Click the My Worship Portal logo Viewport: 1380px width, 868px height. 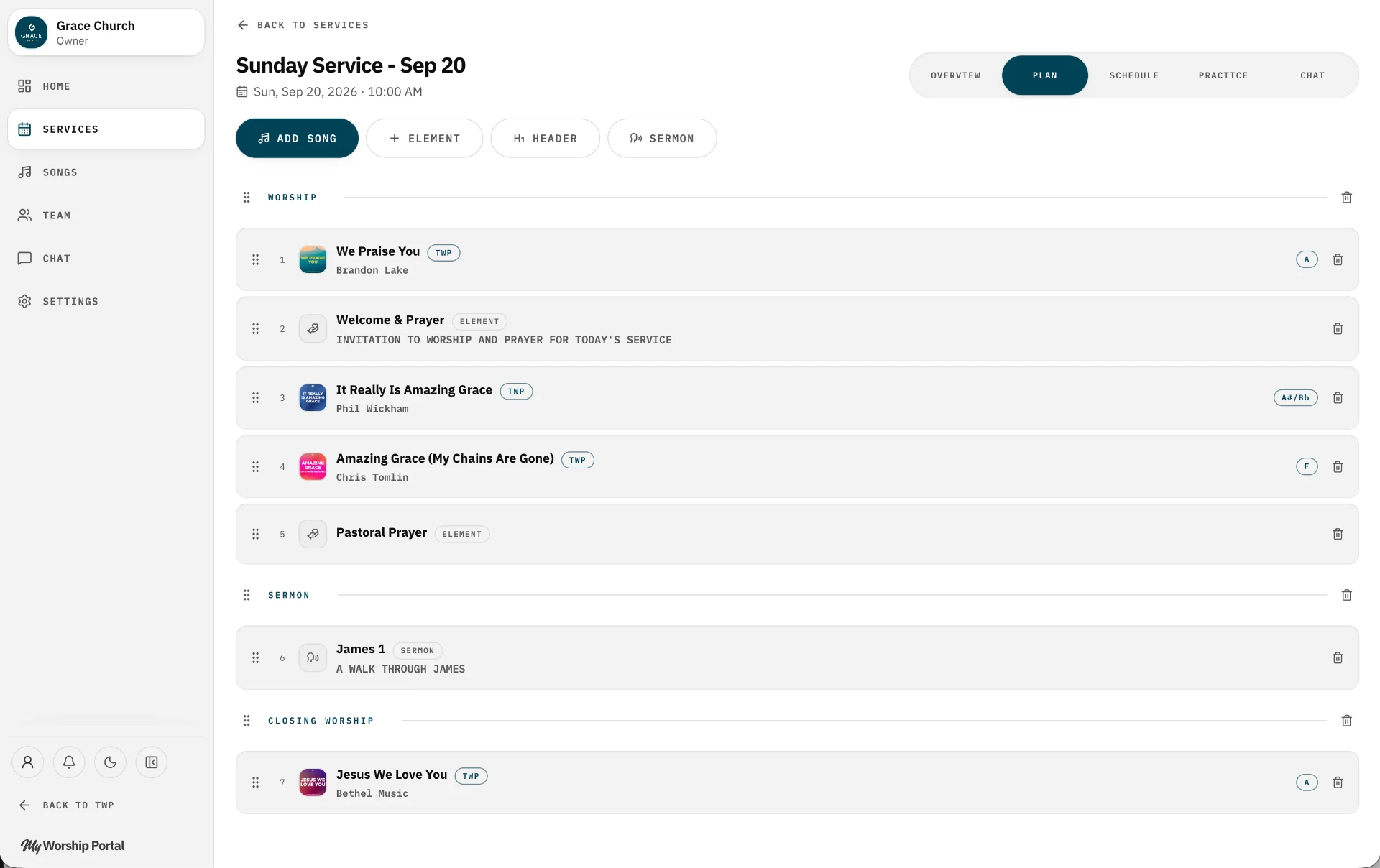click(73, 846)
